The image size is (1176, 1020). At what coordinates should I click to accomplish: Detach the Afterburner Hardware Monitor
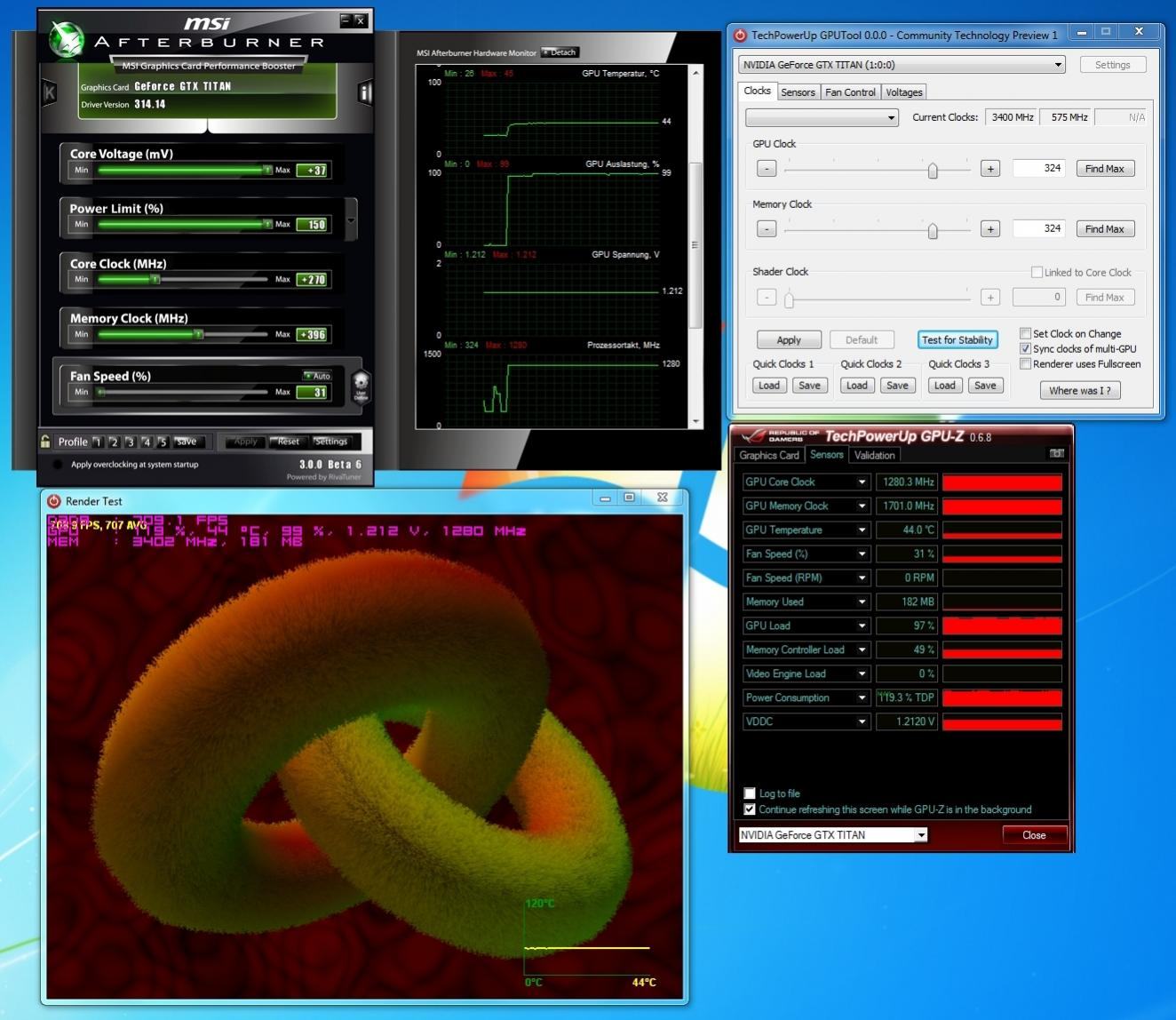560,52
